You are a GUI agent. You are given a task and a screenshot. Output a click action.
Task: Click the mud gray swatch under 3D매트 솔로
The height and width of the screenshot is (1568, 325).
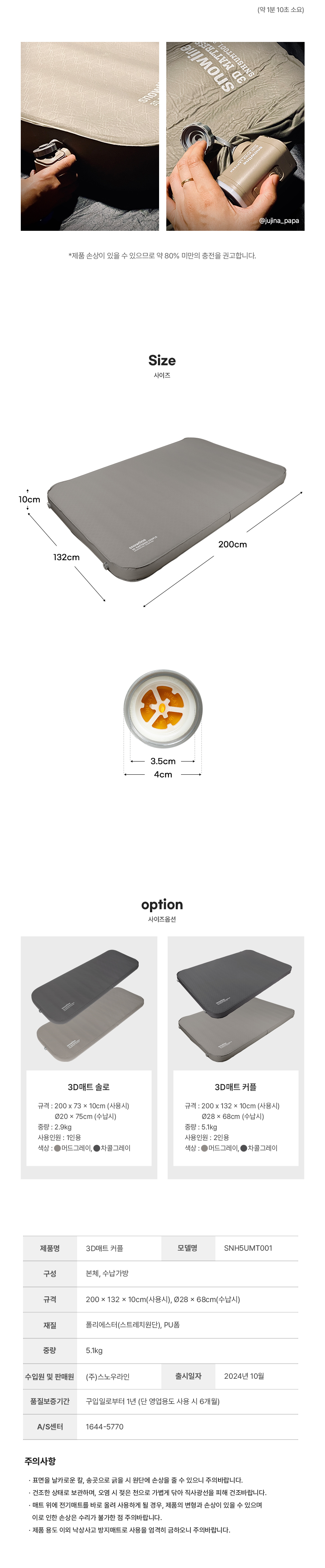tap(58, 1148)
